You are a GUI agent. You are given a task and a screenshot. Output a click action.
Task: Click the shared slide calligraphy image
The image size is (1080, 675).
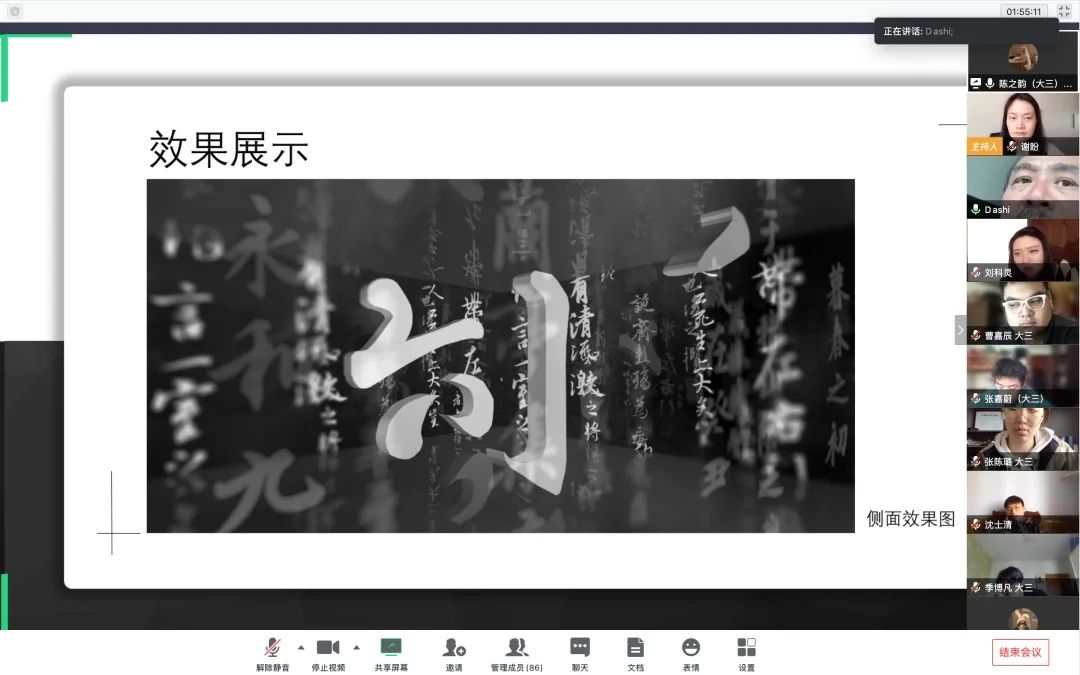500,355
